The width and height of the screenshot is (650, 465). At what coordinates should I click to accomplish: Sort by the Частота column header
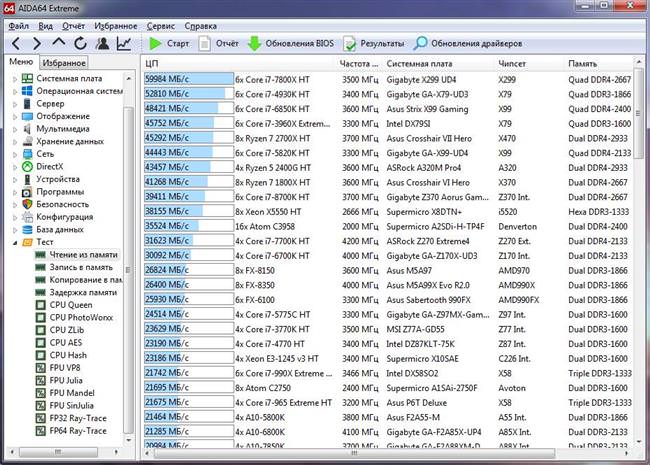click(359, 63)
